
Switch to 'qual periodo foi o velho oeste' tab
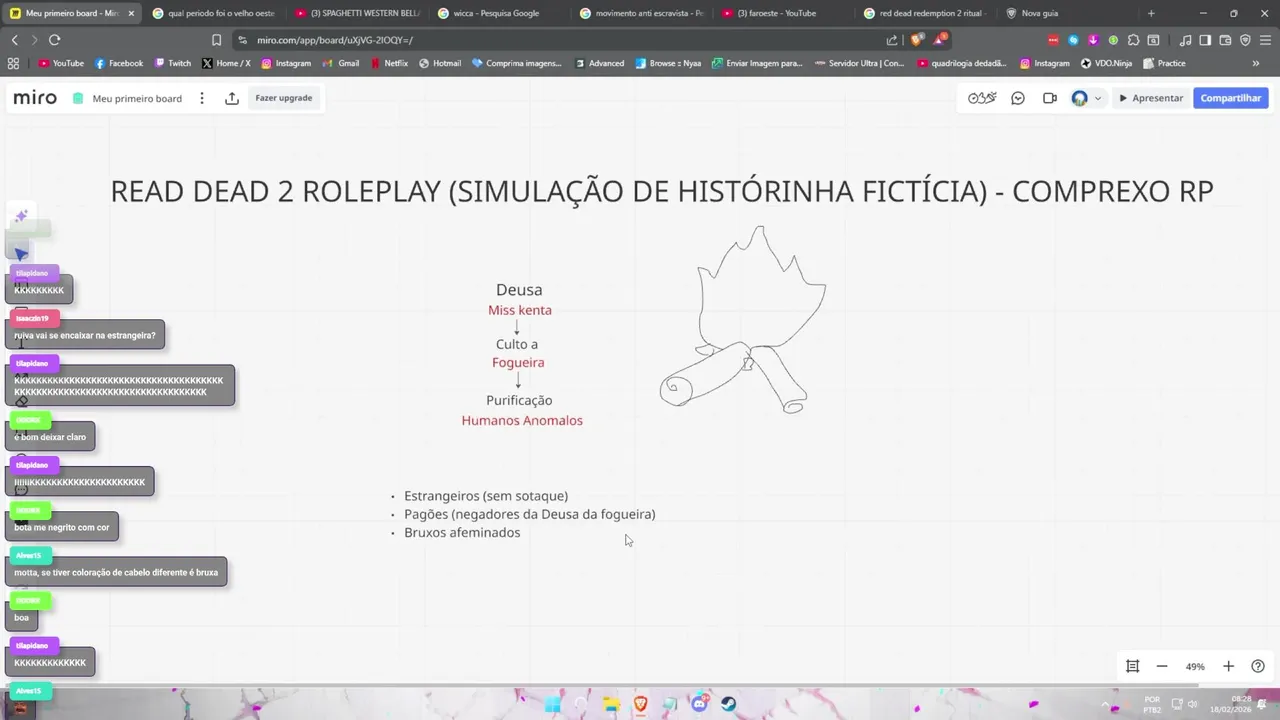(213, 13)
